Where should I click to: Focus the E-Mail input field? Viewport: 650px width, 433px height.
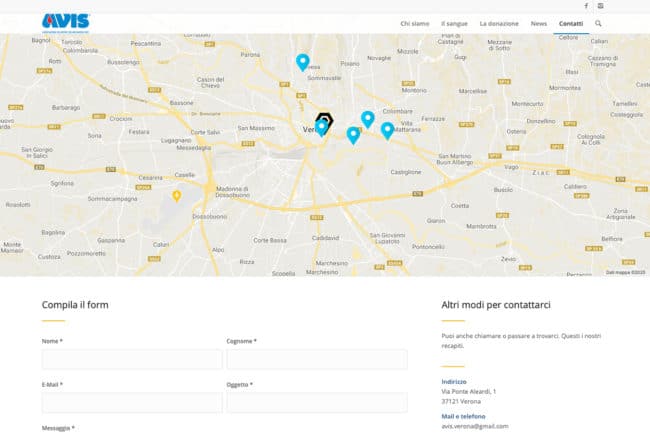(132, 403)
